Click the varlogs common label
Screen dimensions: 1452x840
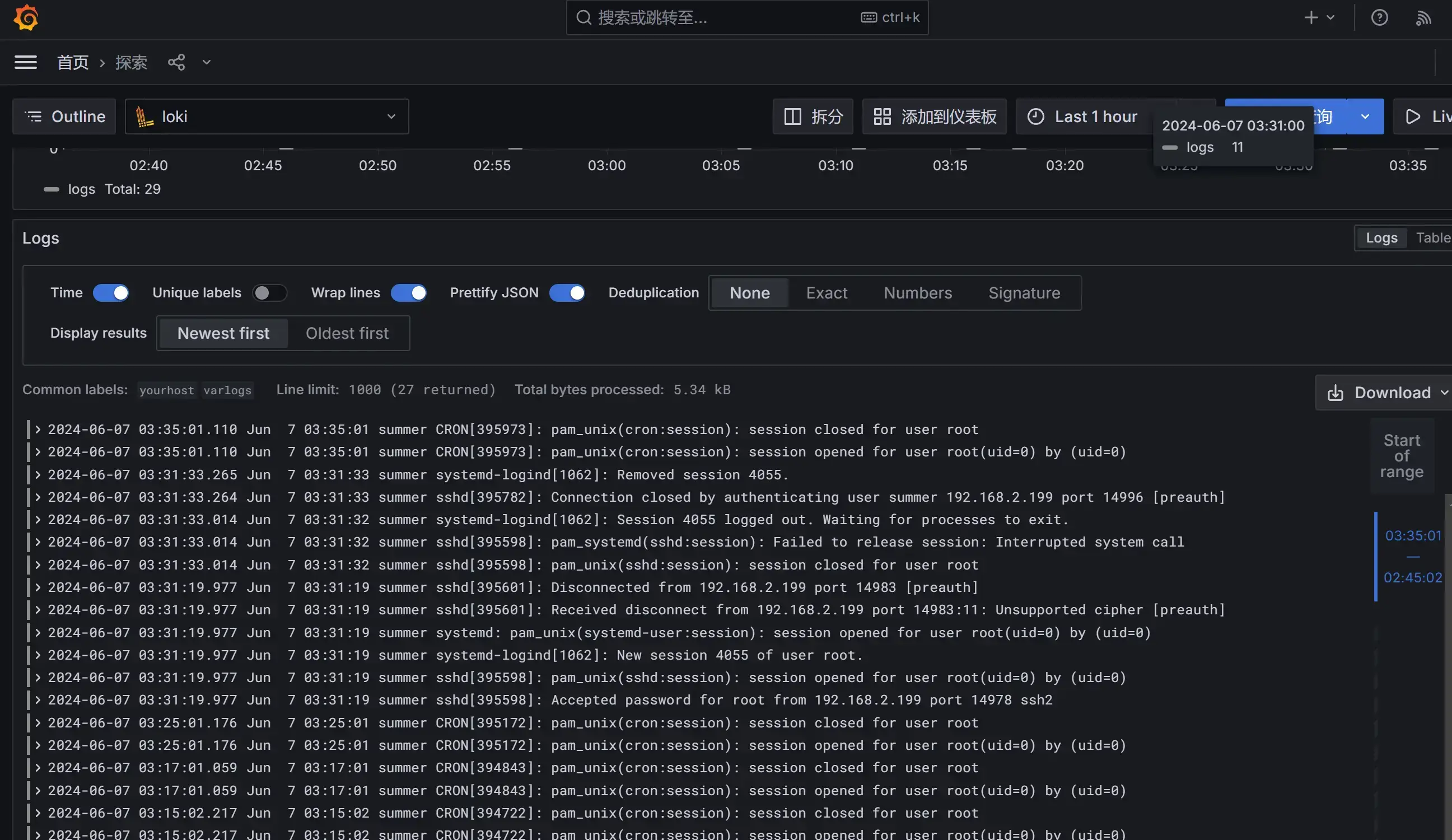[x=227, y=390]
